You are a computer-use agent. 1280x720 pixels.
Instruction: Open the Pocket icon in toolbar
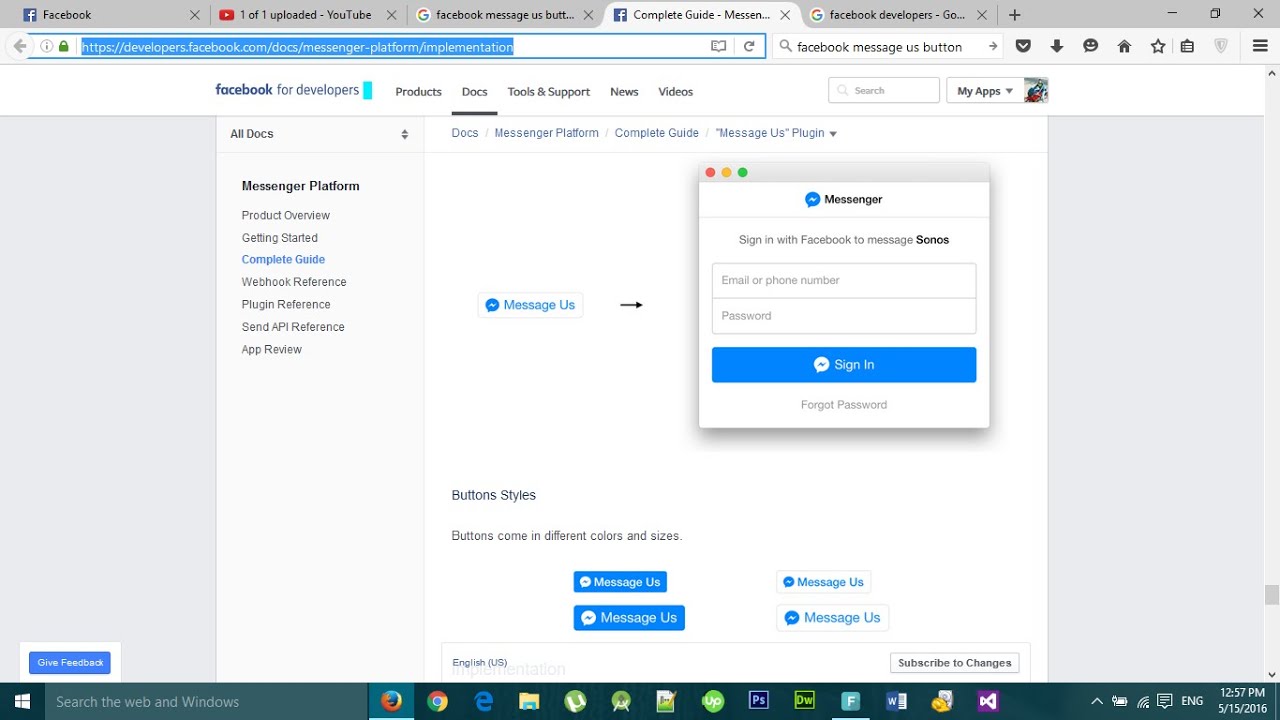tap(1023, 46)
